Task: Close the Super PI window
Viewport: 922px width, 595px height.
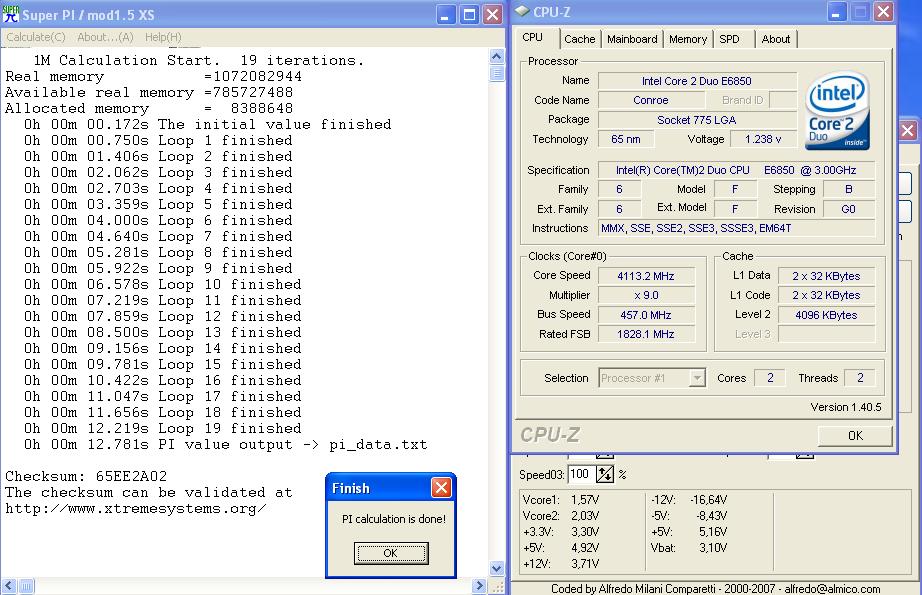Action: pyautogui.click(x=492, y=14)
